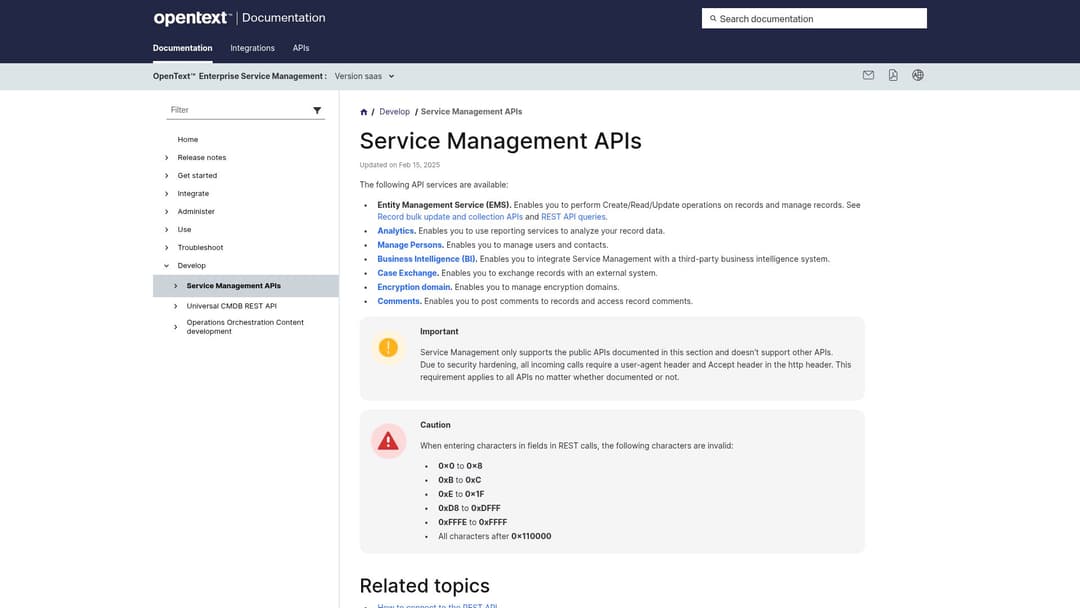Click the filter funnel icon
1080x608 pixels.
[x=317, y=110]
